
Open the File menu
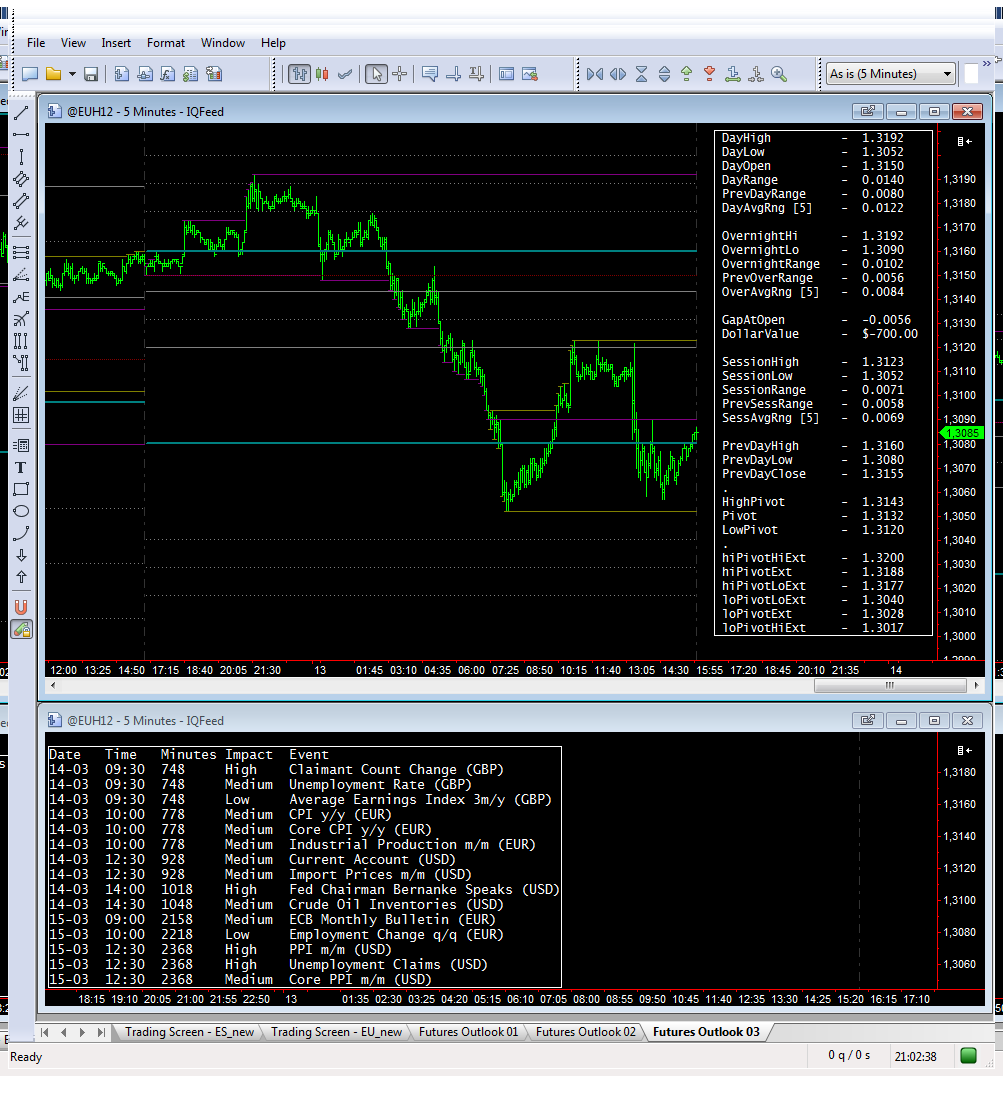click(x=36, y=43)
